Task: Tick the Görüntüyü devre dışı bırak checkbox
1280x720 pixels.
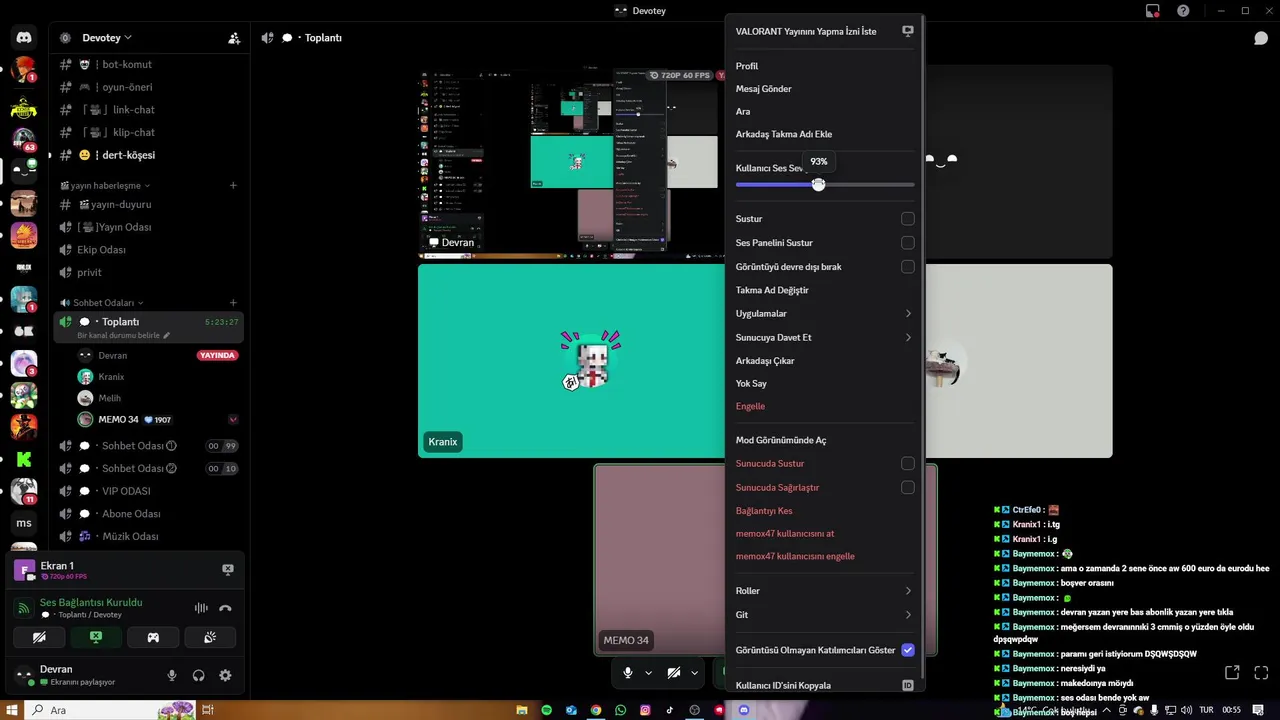Action: [x=908, y=267]
